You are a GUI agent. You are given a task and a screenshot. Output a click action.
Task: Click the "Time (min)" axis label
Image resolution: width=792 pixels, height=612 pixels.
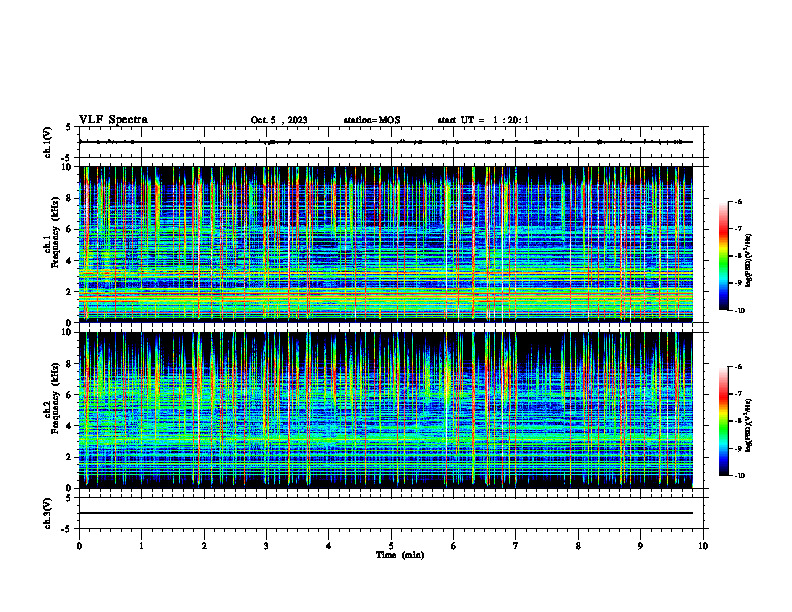pos(400,555)
